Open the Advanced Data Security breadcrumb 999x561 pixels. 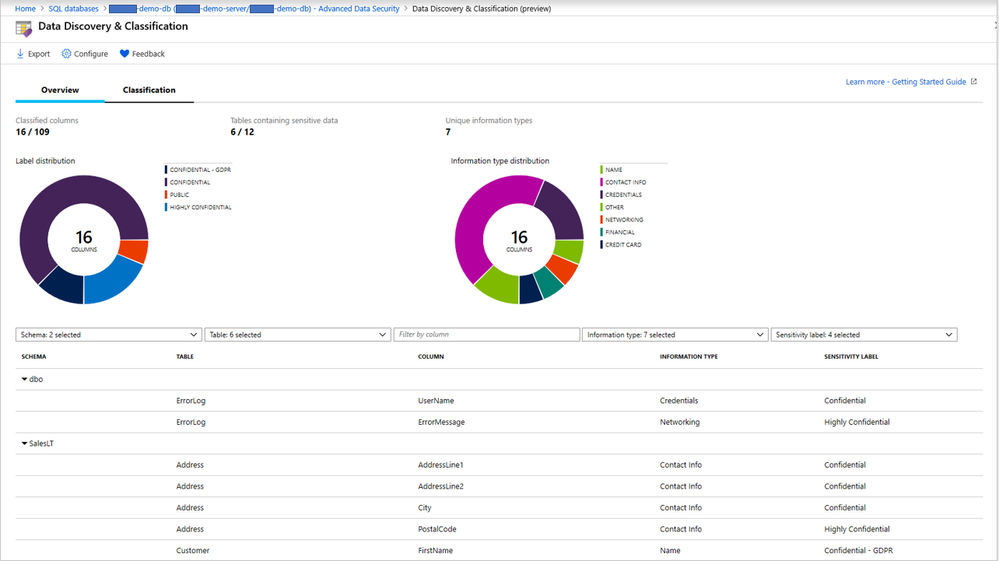(254, 9)
